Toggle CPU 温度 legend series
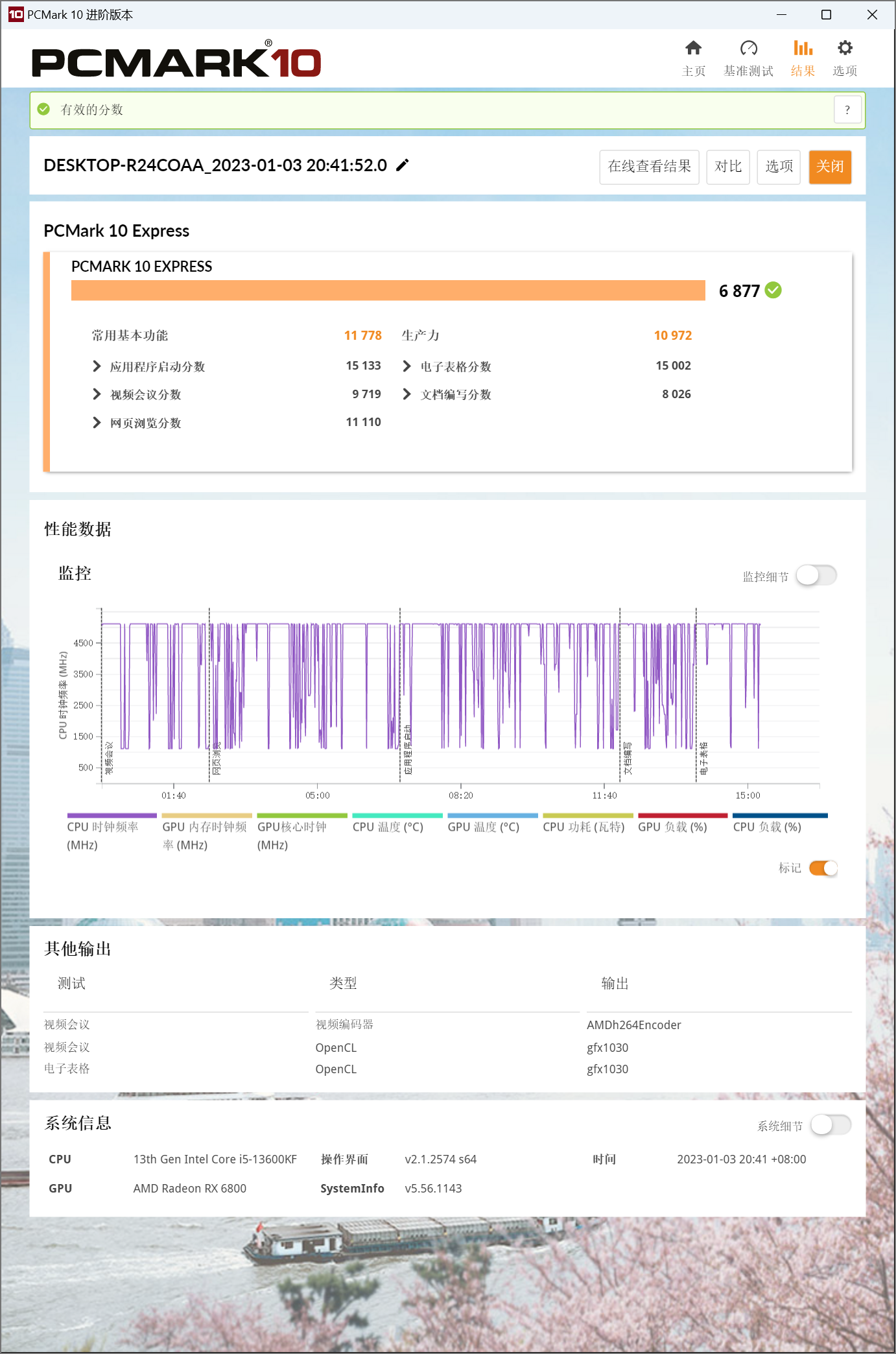Image resolution: width=896 pixels, height=1354 pixels. click(397, 824)
